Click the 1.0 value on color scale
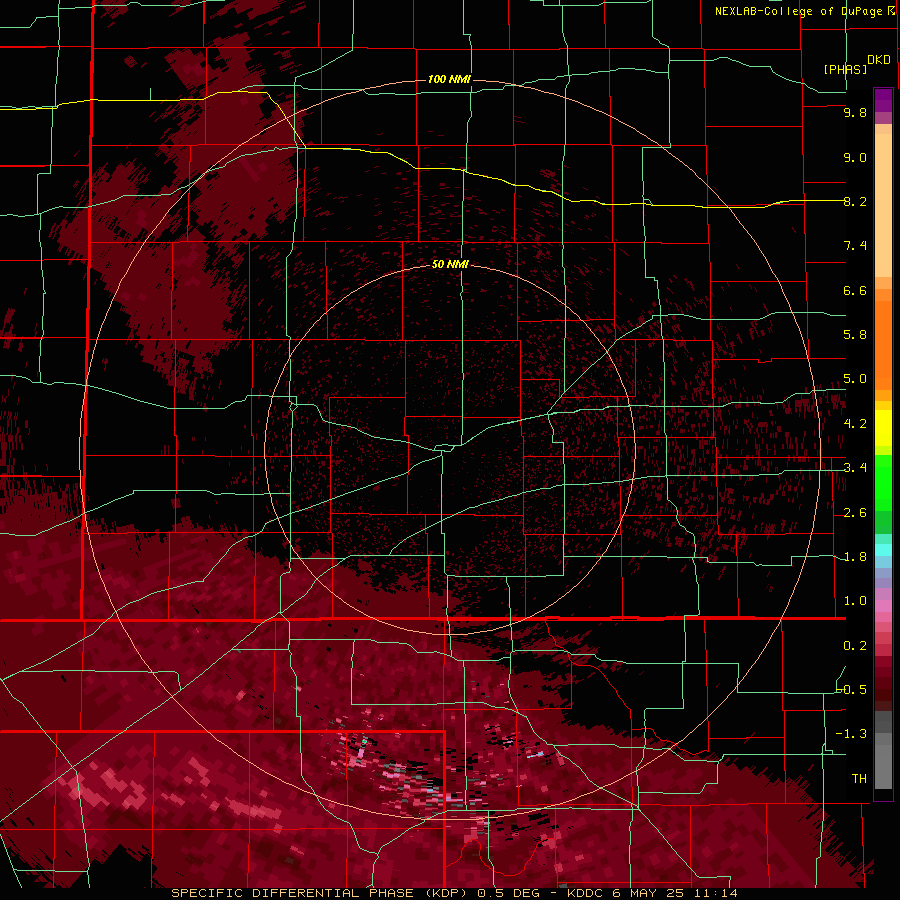This screenshot has height=900, width=900. pos(855,601)
